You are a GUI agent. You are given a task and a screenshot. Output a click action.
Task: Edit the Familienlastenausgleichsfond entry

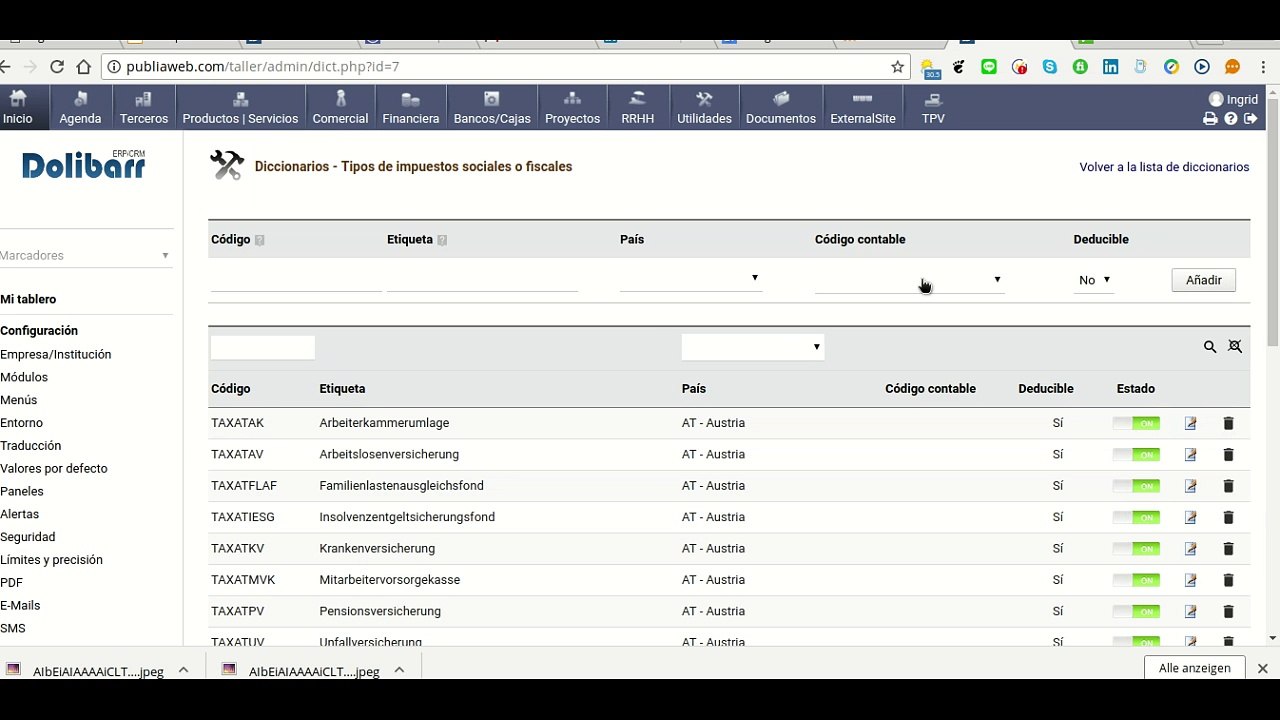[x=1190, y=486]
